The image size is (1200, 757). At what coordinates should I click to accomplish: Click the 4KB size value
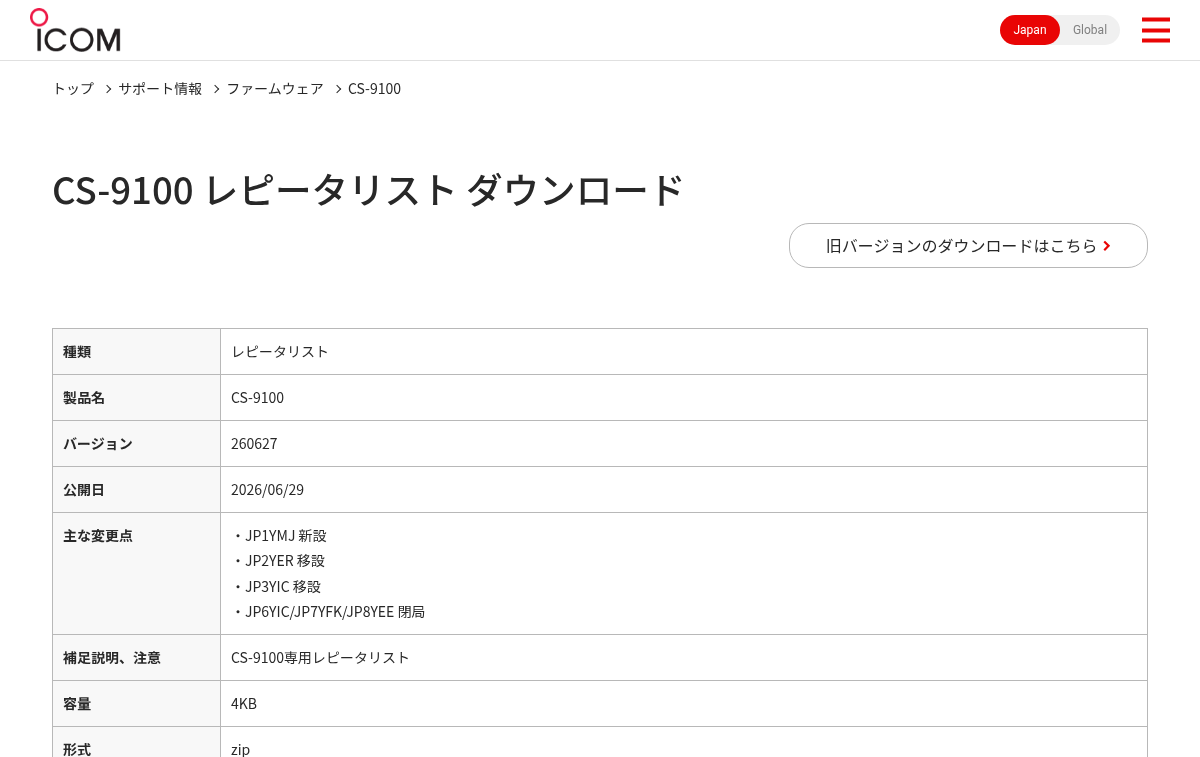(x=244, y=703)
